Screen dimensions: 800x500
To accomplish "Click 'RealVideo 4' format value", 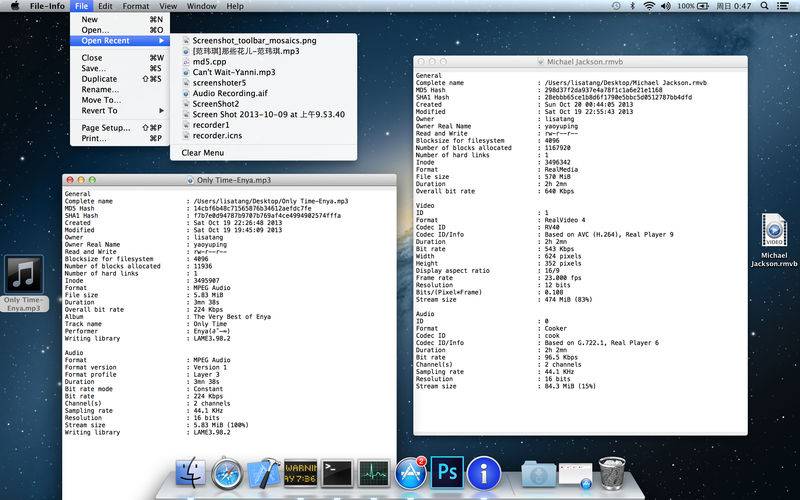I will (x=565, y=220).
